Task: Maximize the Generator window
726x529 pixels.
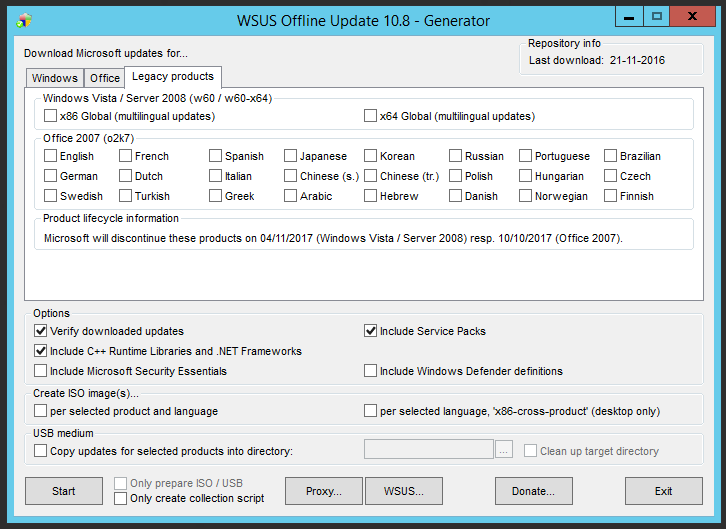Action: pos(656,17)
